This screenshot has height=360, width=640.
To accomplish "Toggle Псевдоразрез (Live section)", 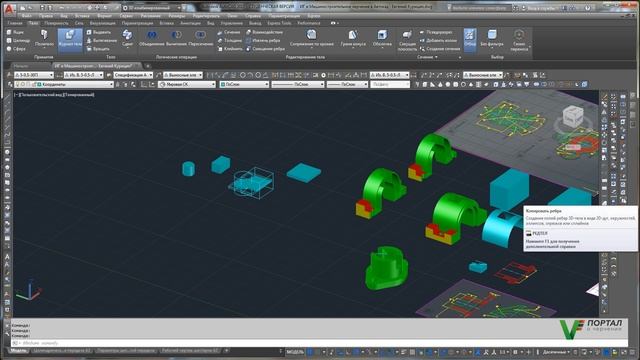I will 436,32.
